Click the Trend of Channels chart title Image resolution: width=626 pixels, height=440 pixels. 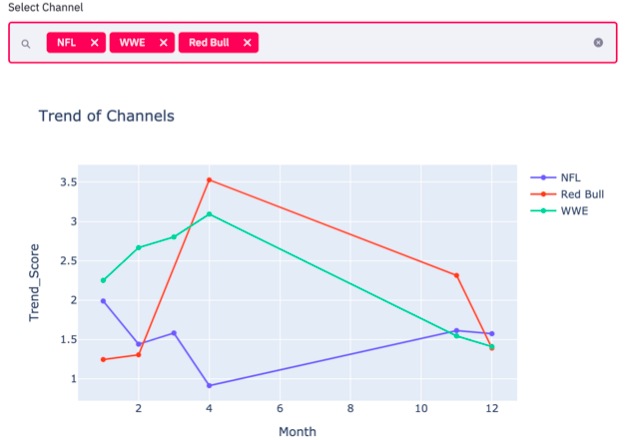point(106,116)
